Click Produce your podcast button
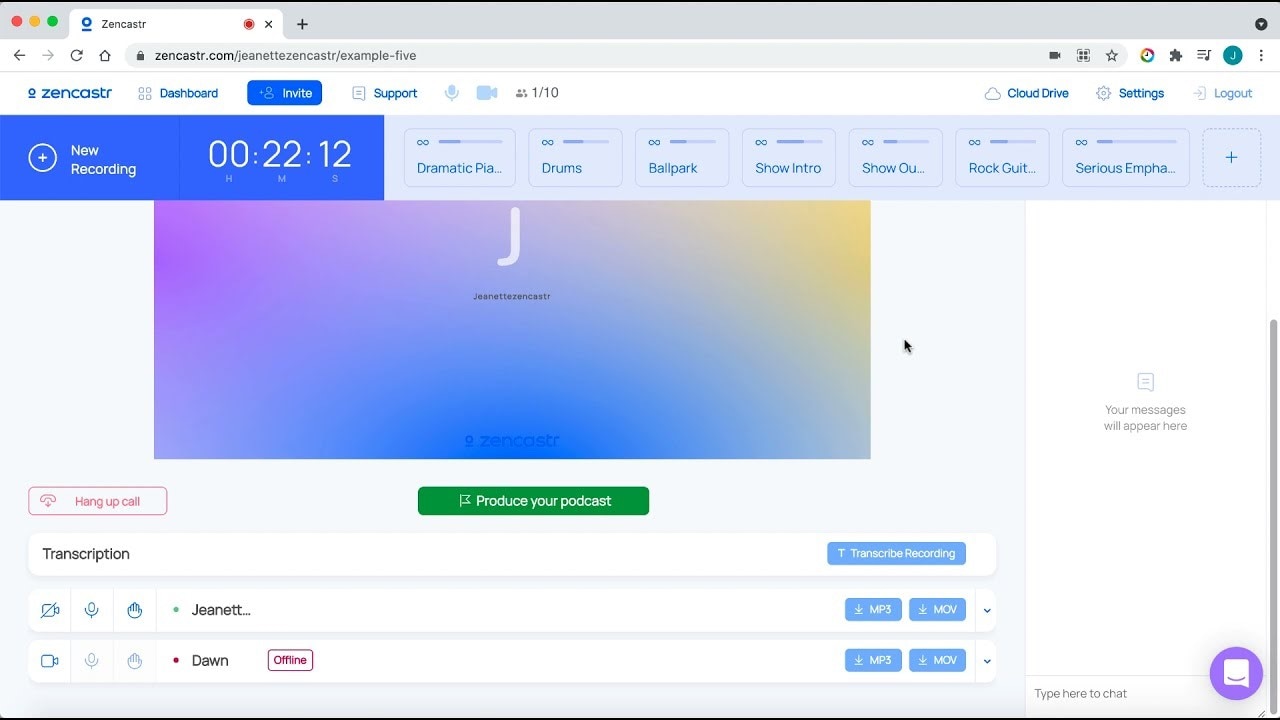1280x720 pixels. point(533,501)
